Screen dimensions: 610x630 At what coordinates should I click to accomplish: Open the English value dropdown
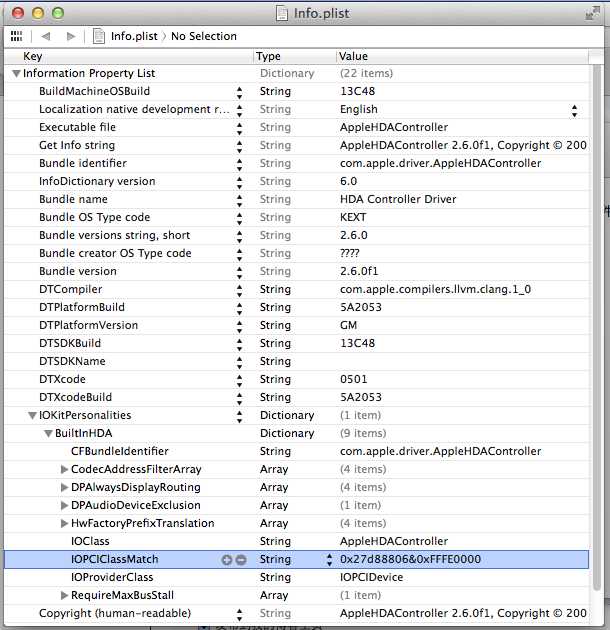pos(574,111)
